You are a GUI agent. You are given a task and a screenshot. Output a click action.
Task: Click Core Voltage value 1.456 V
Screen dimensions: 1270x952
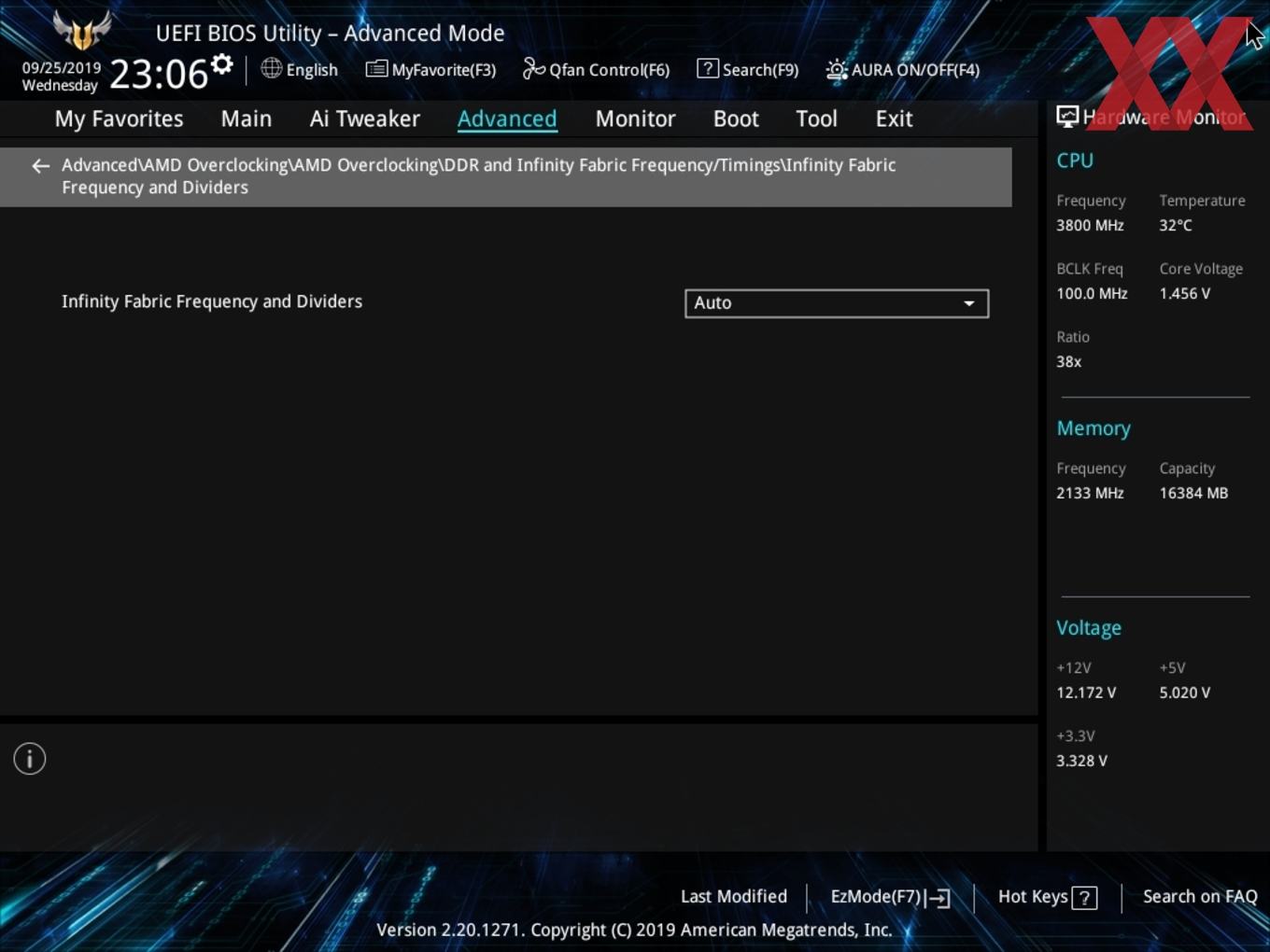(x=1185, y=293)
